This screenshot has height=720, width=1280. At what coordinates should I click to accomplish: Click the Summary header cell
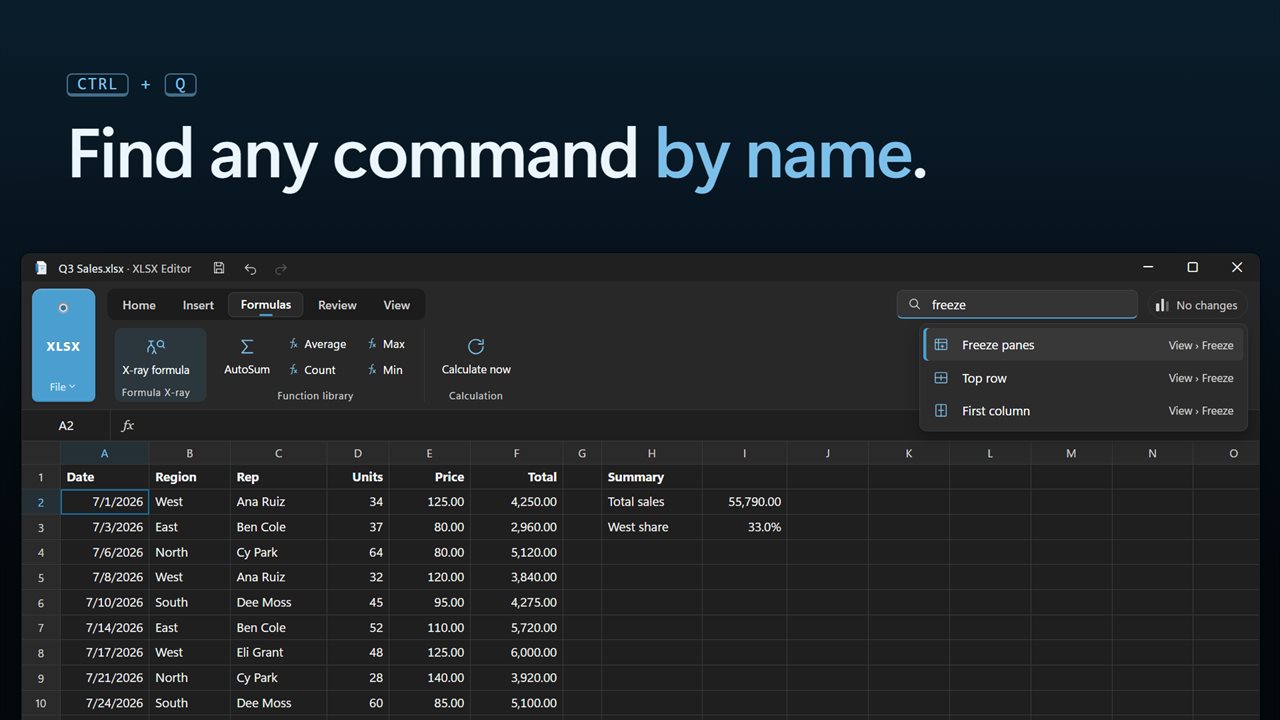tap(651, 477)
